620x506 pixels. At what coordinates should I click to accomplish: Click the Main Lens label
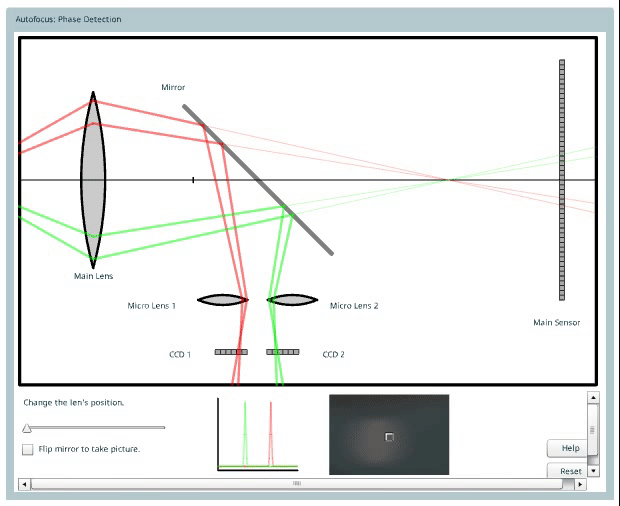tap(94, 276)
